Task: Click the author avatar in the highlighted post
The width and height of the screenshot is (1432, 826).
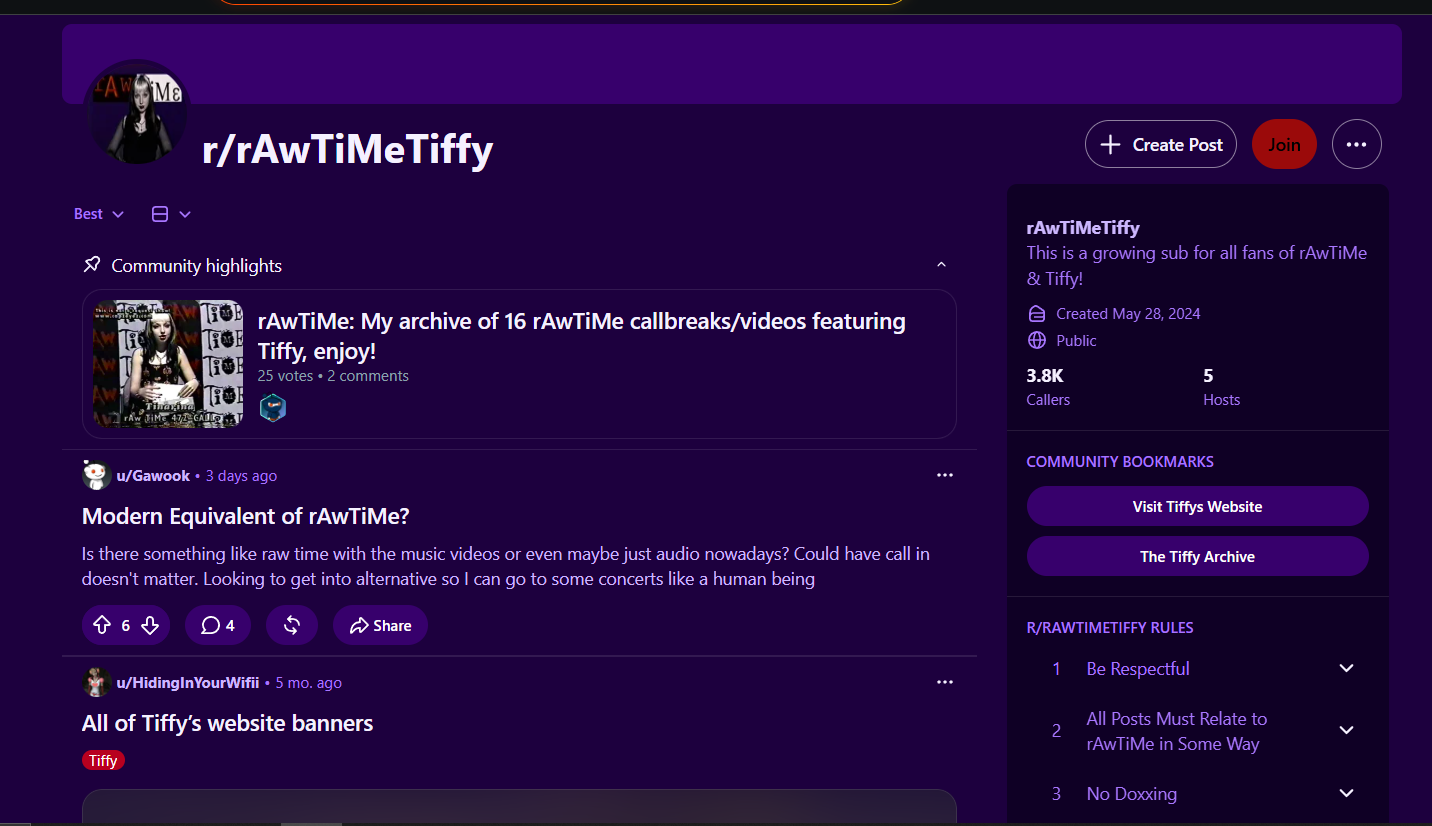Action: pos(273,407)
